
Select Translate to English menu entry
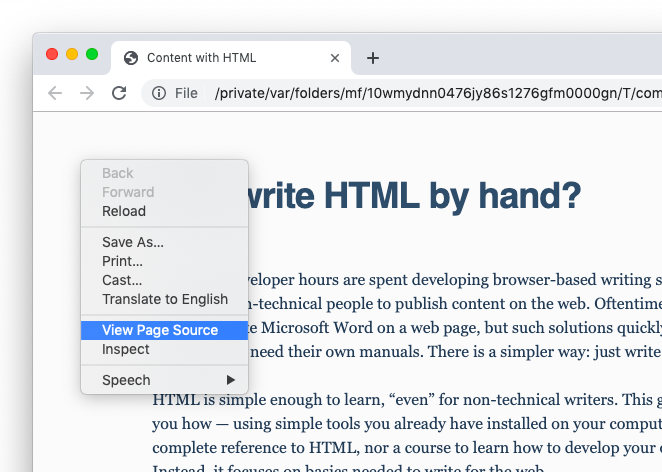point(165,299)
